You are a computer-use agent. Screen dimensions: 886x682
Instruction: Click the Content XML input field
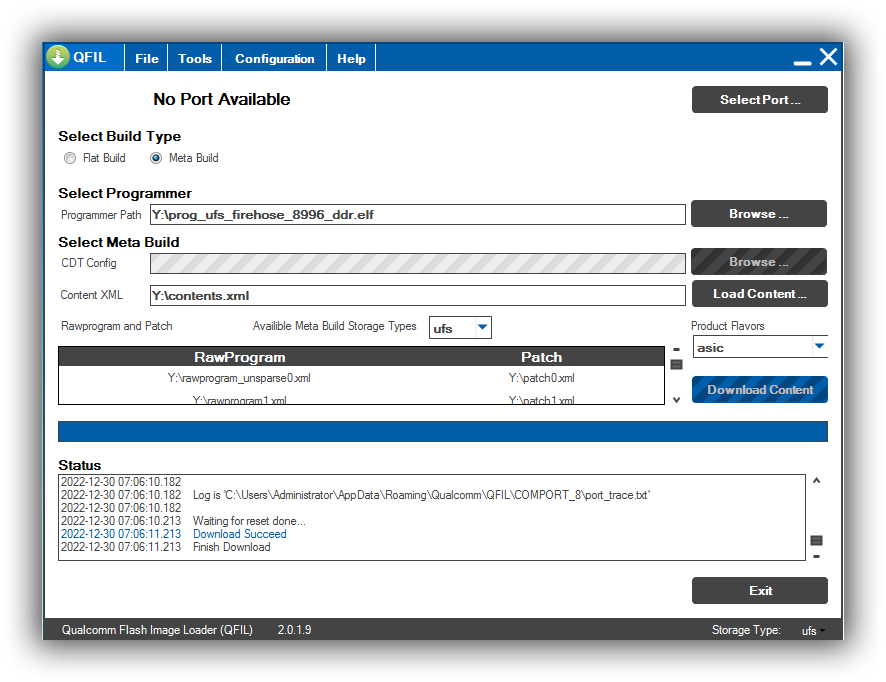click(x=418, y=296)
